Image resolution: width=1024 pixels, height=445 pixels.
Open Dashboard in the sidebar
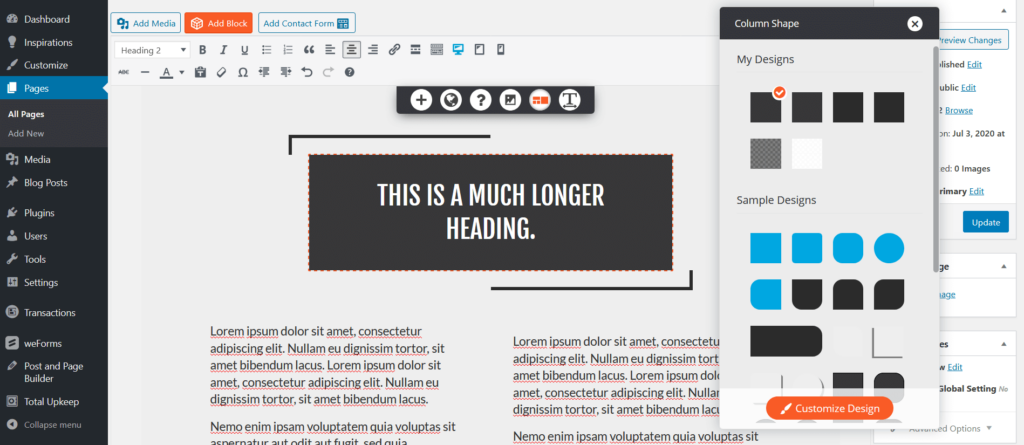(x=47, y=20)
